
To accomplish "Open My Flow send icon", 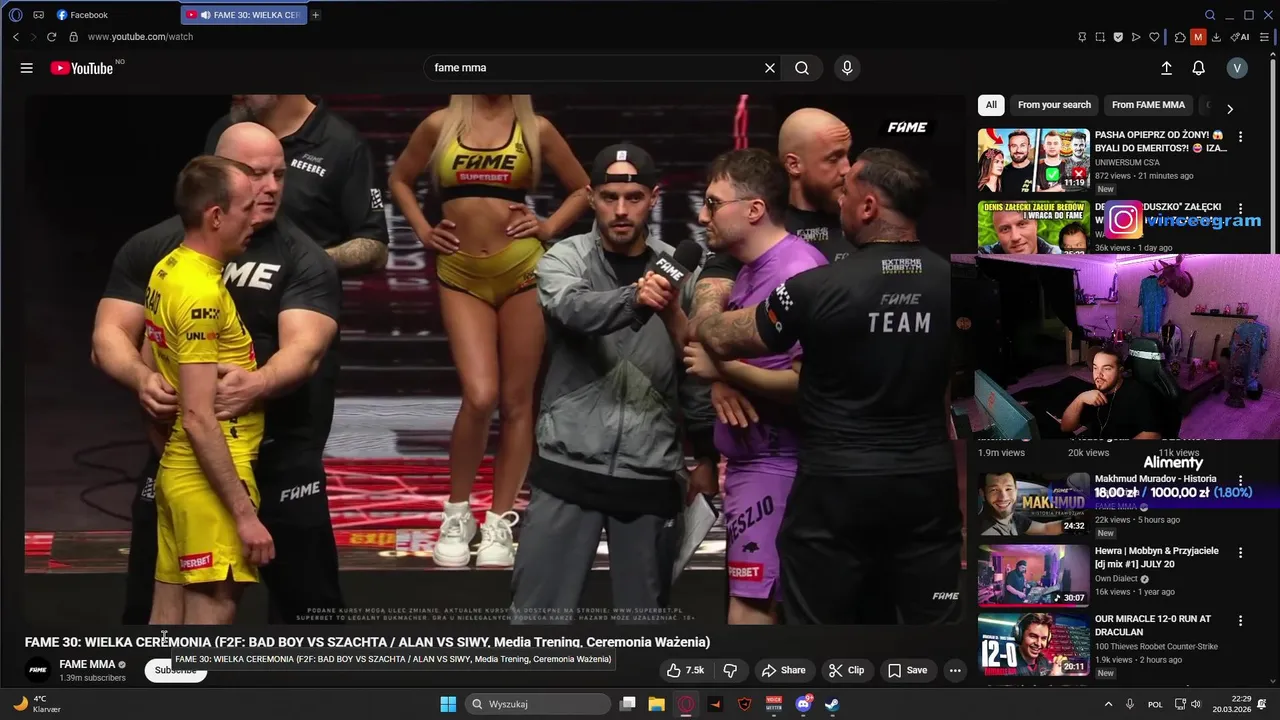I will tap(1136, 37).
